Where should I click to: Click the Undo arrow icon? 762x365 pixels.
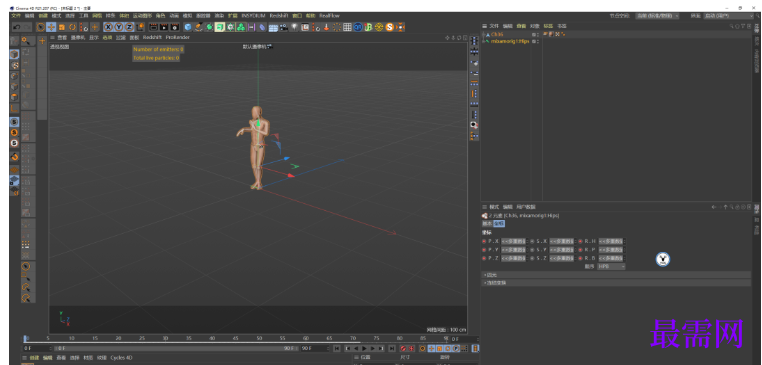(17, 27)
